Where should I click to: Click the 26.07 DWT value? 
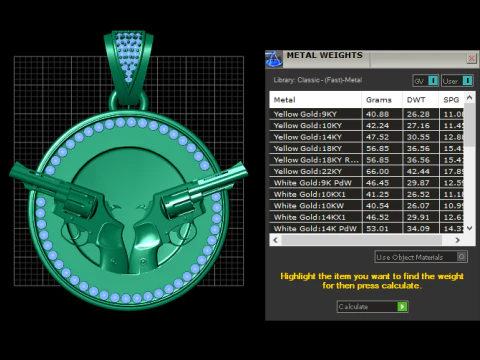418,205
